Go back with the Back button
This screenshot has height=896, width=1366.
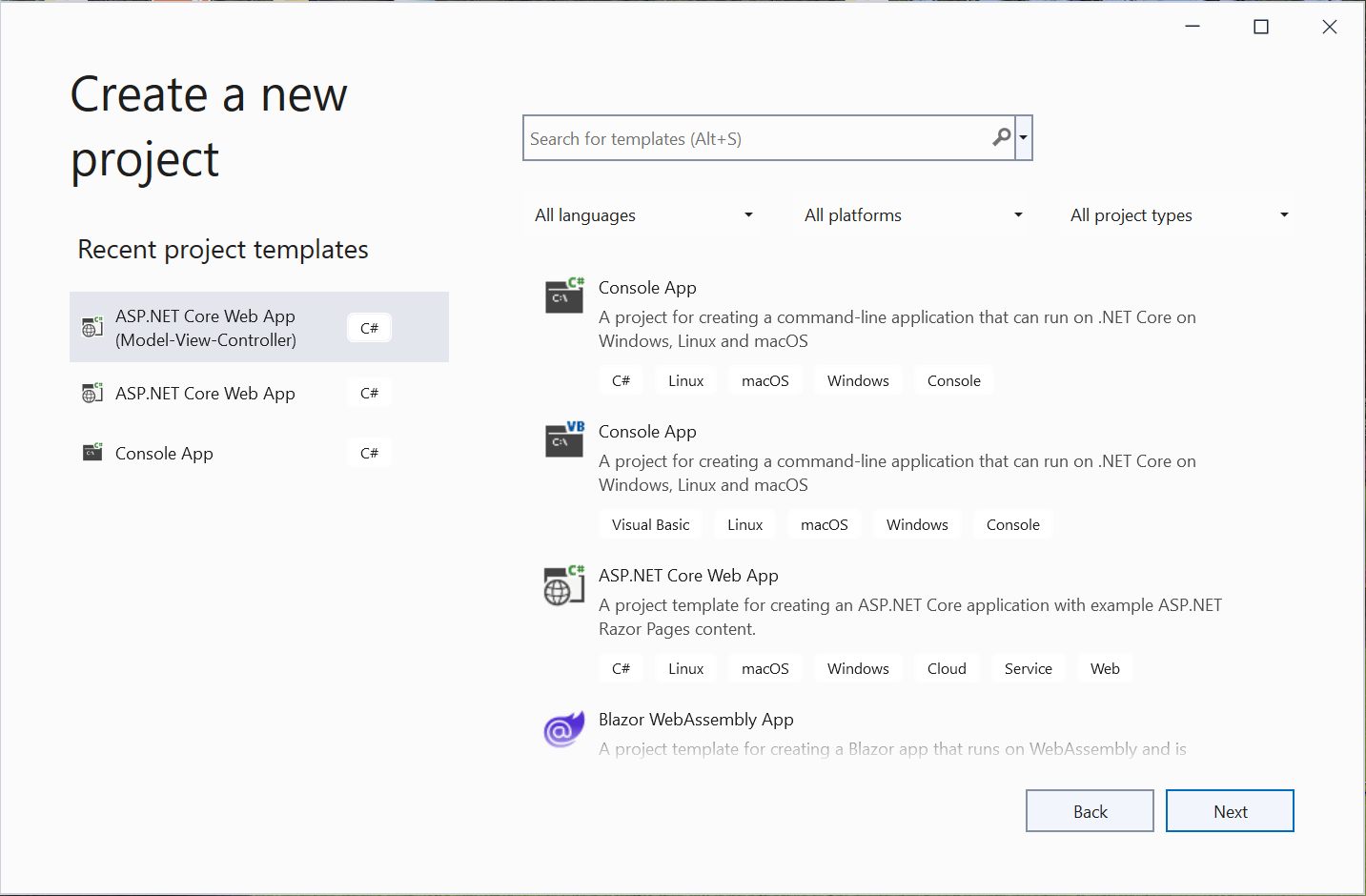tap(1090, 811)
